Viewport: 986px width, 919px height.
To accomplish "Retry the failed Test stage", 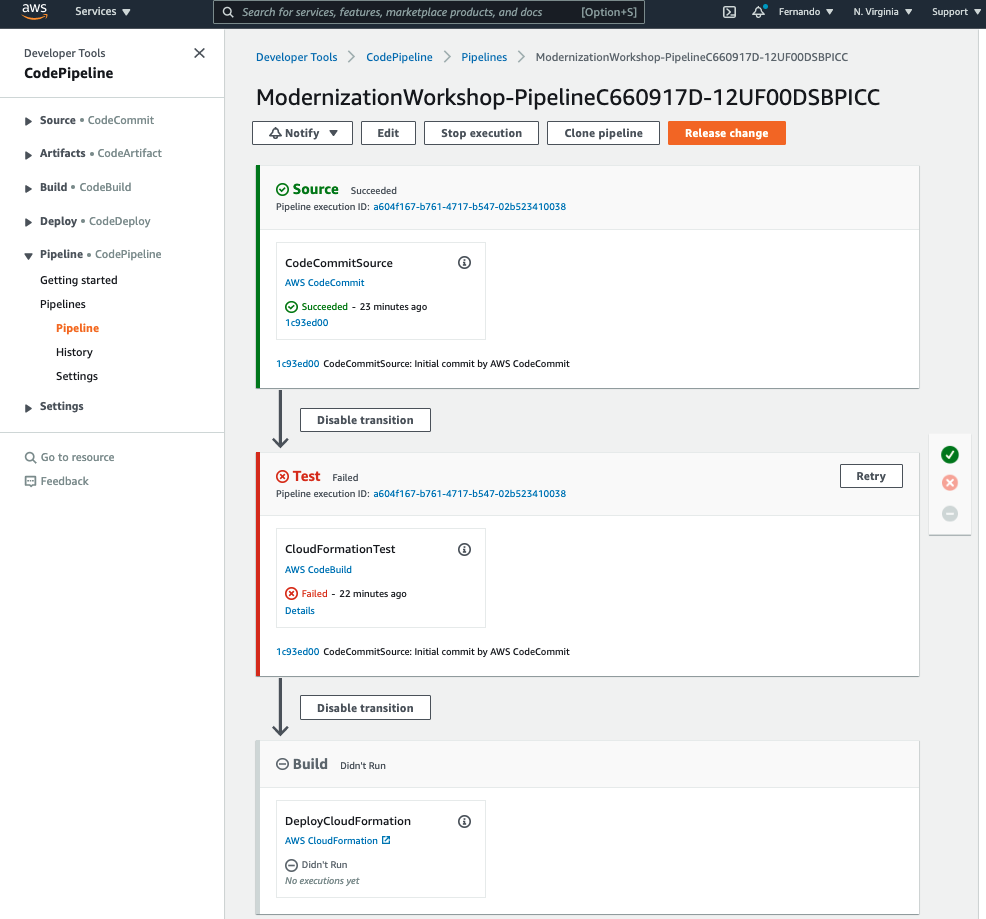I will [x=871, y=476].
